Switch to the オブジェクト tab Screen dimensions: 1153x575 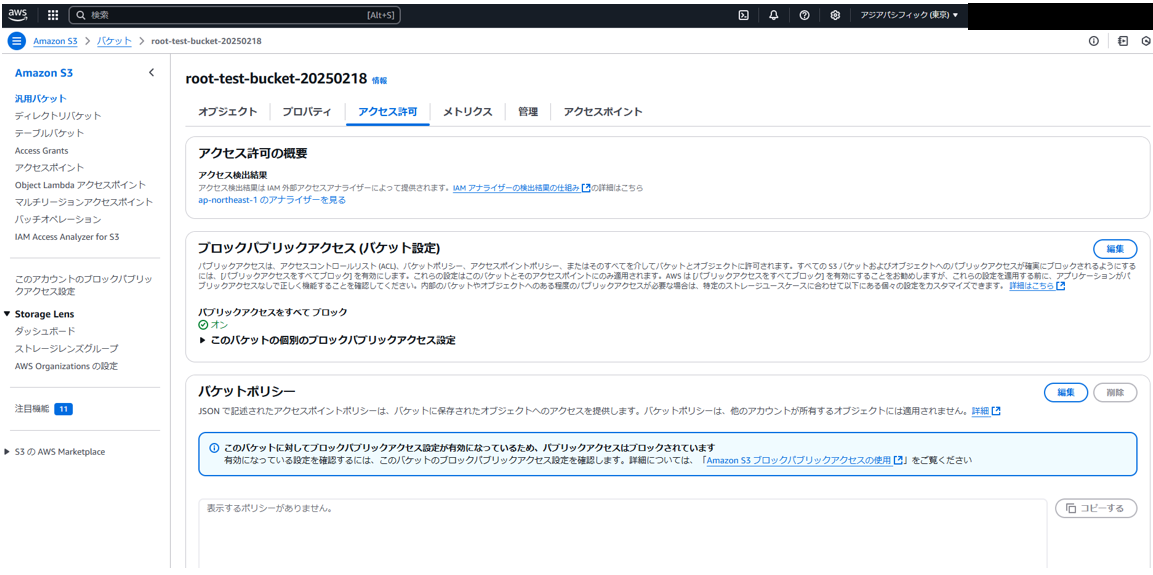(x=228, y=112)
